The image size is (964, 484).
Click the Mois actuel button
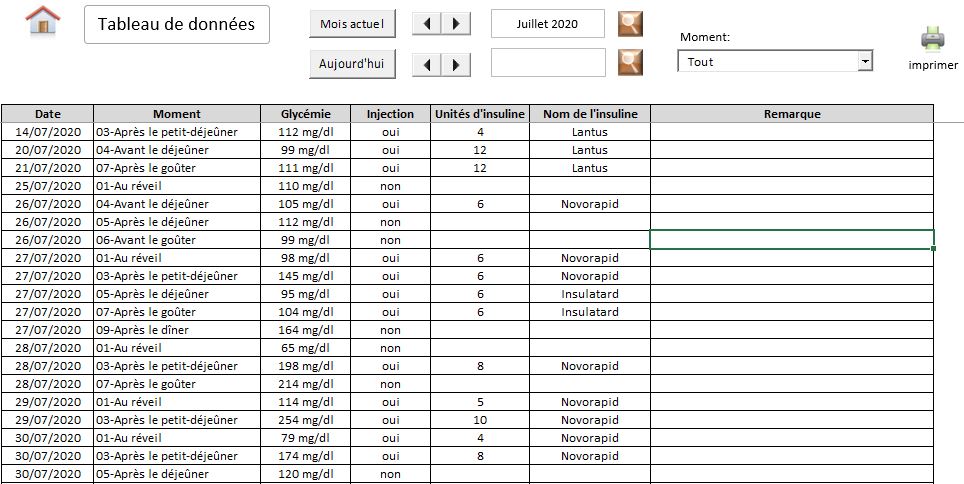352,24
